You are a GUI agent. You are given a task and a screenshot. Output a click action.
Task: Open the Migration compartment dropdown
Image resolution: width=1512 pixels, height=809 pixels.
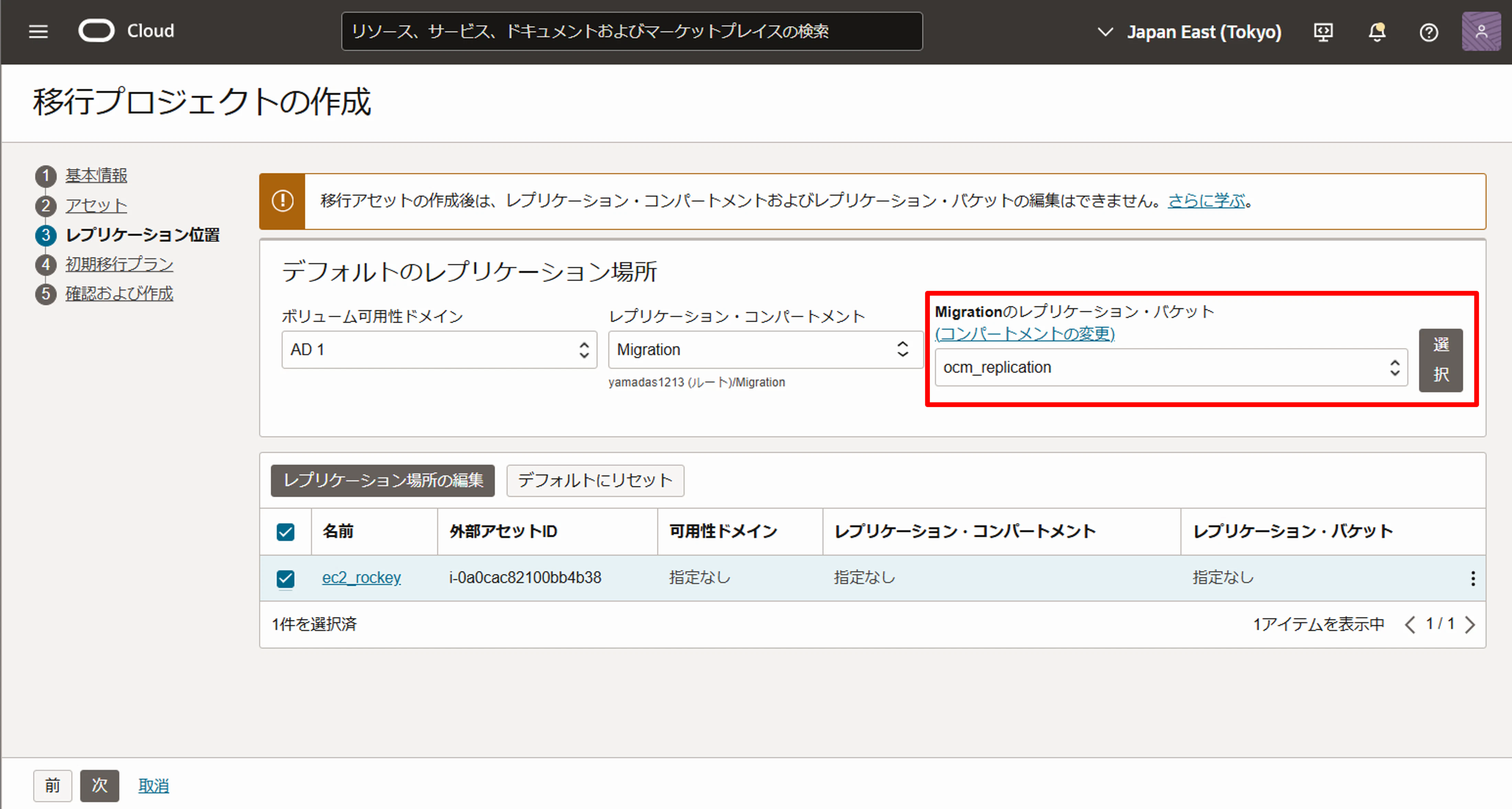click(765, 350)
